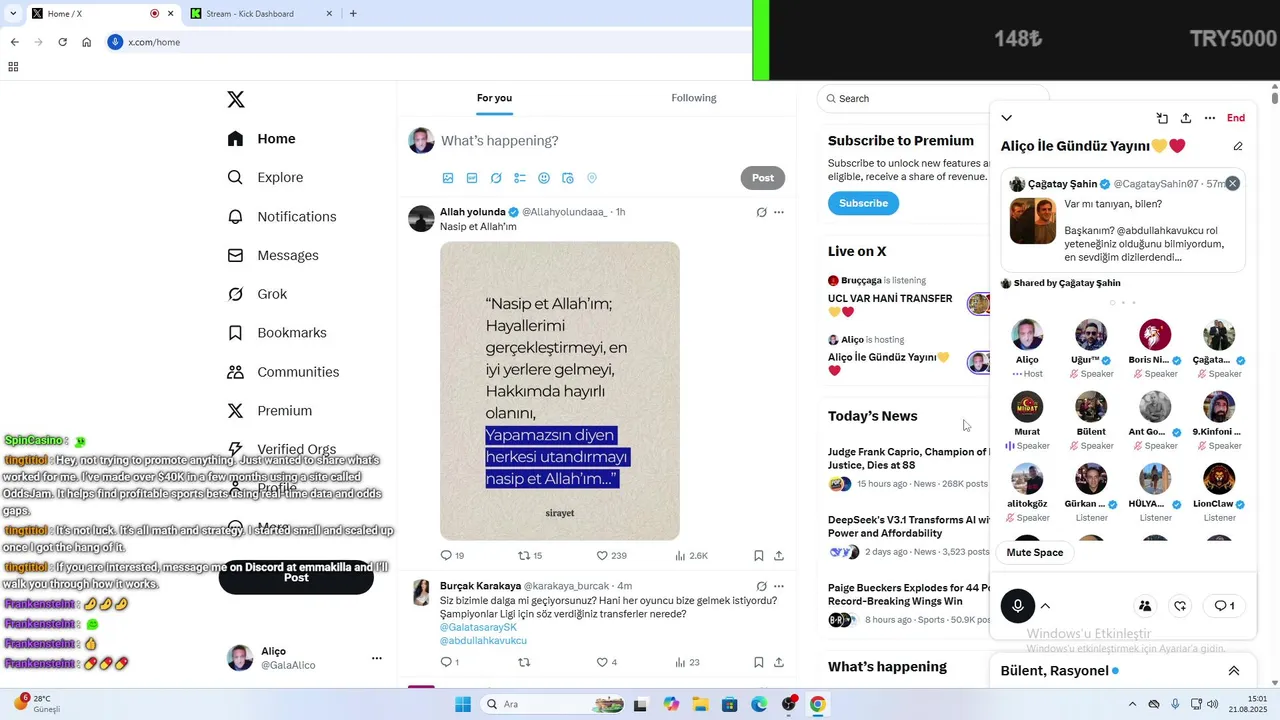Like Burçak Karakaya's post with 4 likes
The image size is (1280, 720).
tap(607, 662)
